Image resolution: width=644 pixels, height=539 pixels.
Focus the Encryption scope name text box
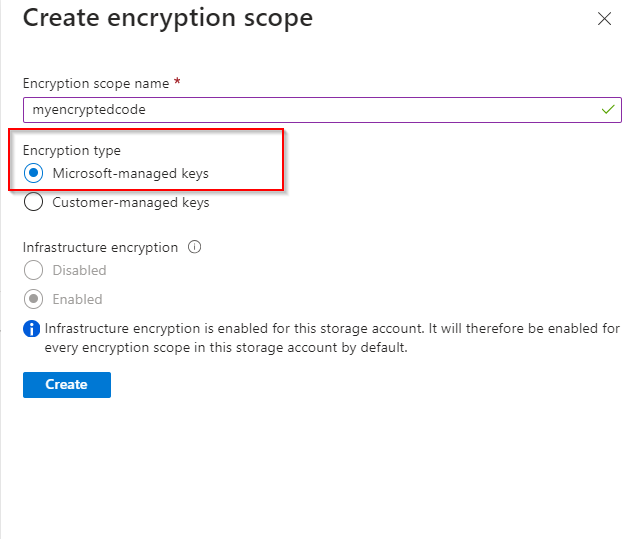300,110
